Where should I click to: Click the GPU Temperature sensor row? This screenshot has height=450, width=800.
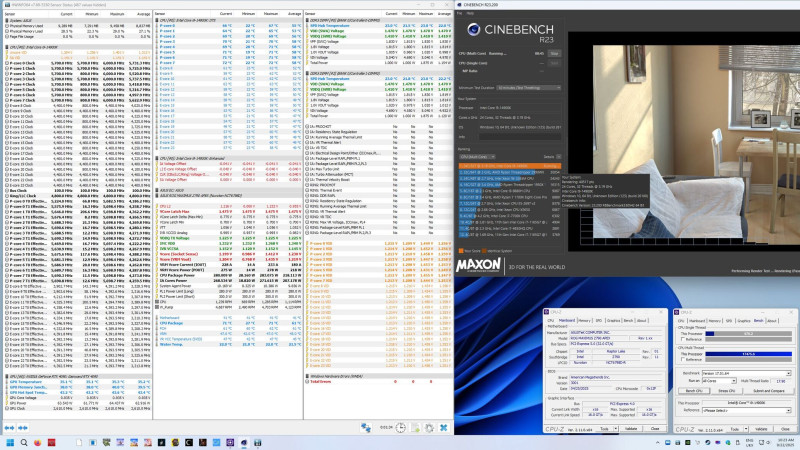coord(78,382)
